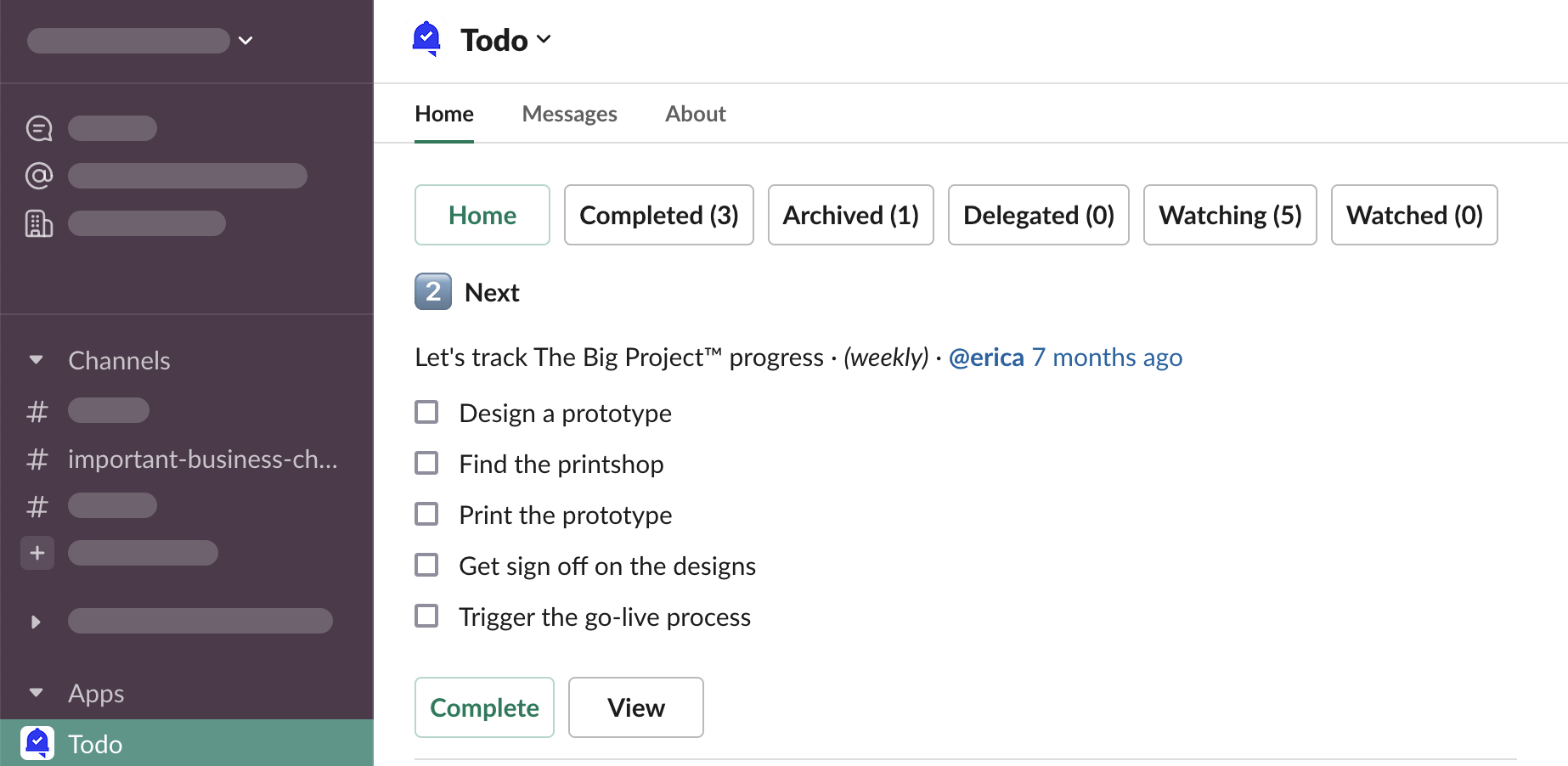Open the Todo title dropdown chevron

point(544,40)
